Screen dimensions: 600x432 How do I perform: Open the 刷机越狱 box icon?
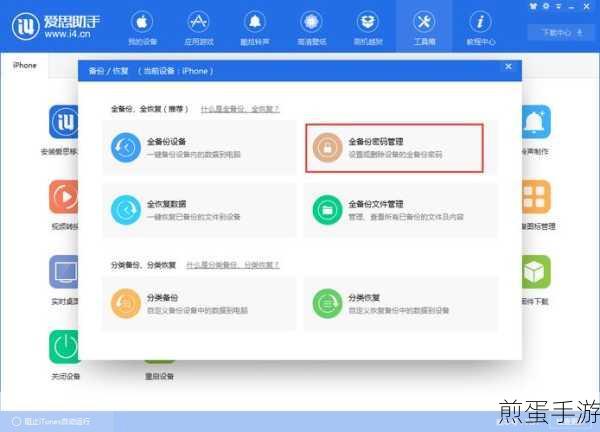pos(368,28)
